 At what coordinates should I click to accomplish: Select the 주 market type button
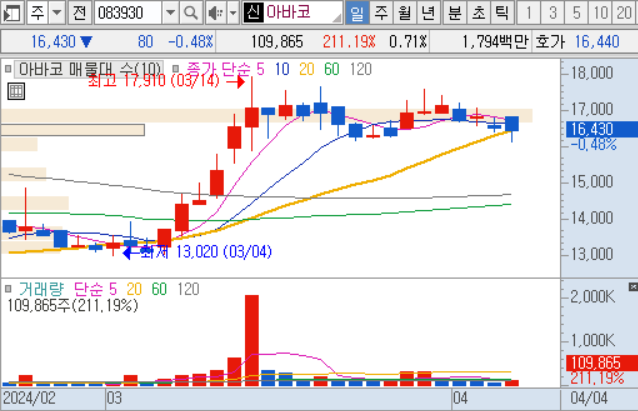[37, 13]
